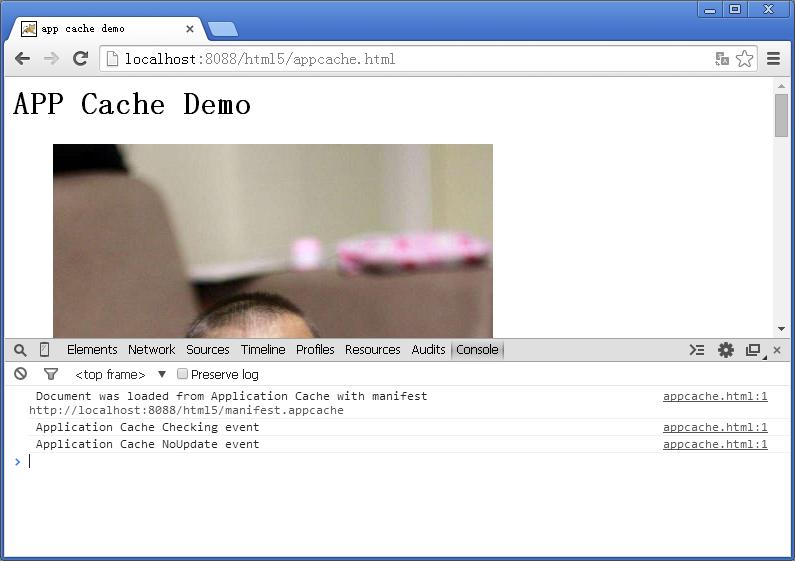Image resolution: width=795 pixels, height=561 pixels.
Task: Open appcache.html:1 link on the manifest message
Action: (715, 396)
